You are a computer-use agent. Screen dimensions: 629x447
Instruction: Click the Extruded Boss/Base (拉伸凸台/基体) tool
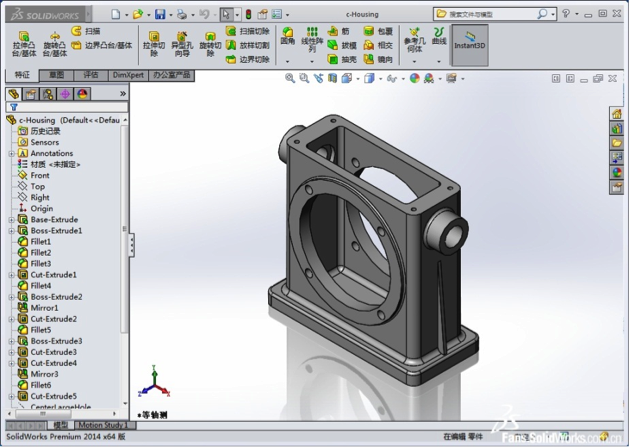(x=24, y=42)
